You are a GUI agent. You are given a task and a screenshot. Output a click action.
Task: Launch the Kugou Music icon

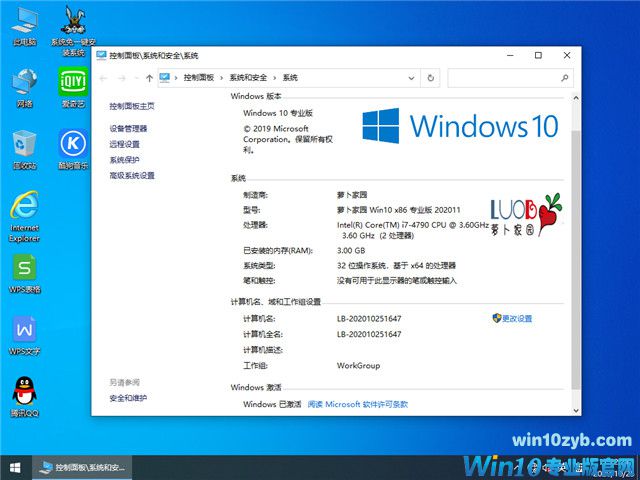coord(73,149)
